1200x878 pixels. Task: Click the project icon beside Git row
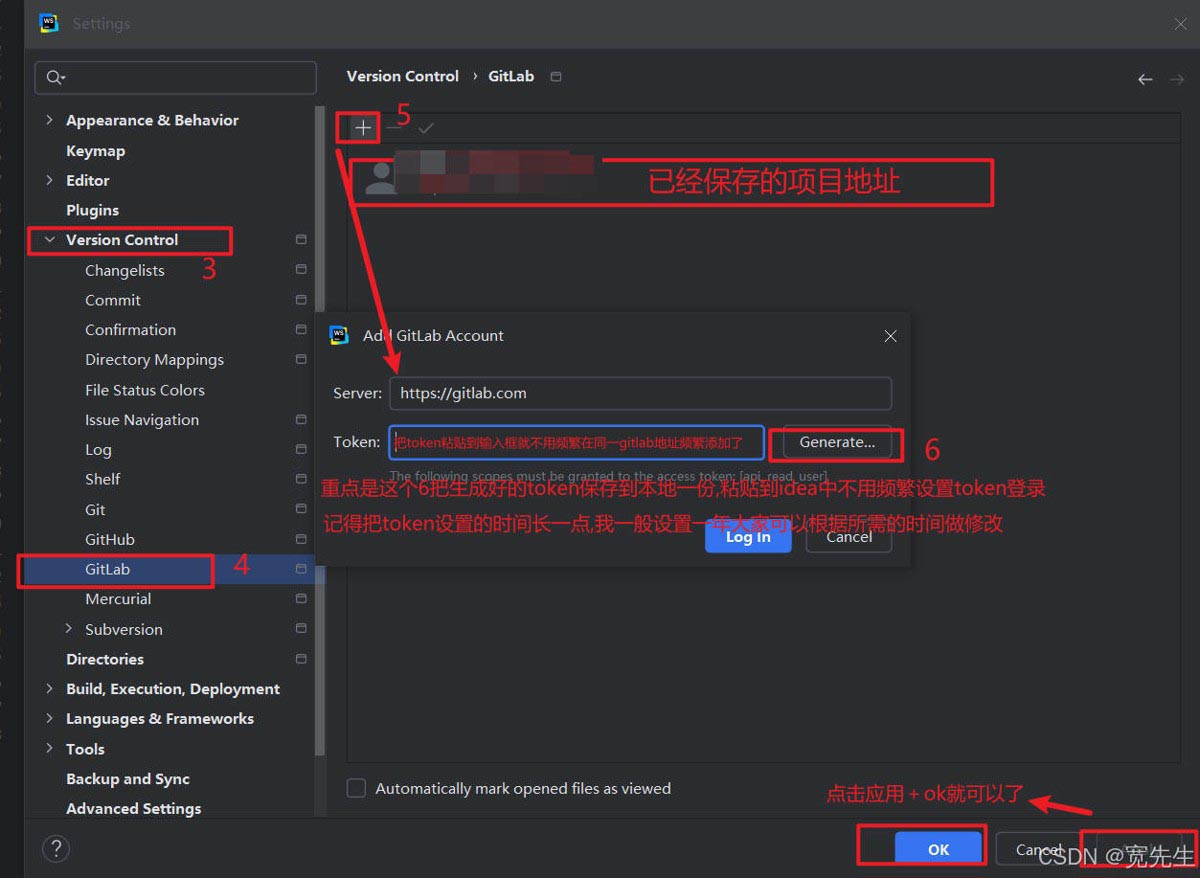click(301, 509)
